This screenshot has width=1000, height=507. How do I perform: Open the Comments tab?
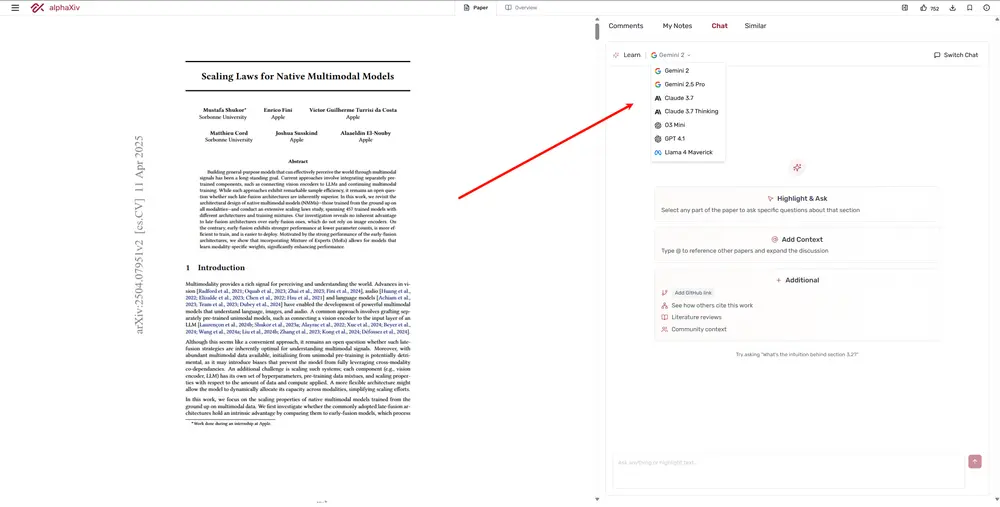click(x=626, y=26)
